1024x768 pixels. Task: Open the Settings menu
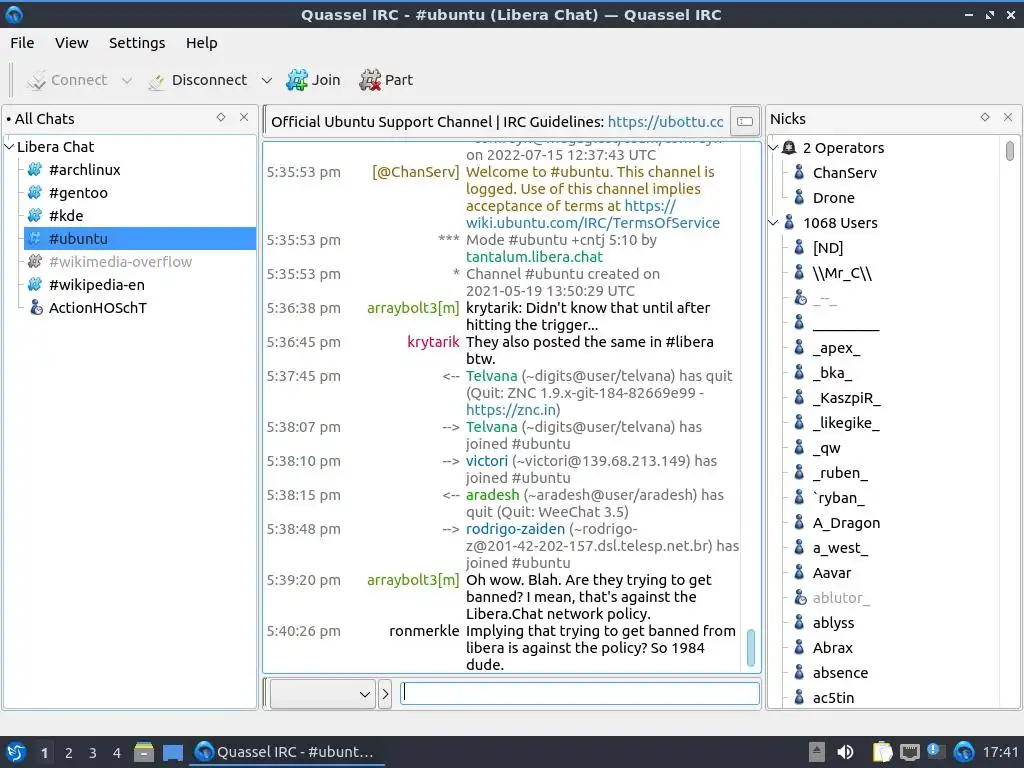click(137, 43)
